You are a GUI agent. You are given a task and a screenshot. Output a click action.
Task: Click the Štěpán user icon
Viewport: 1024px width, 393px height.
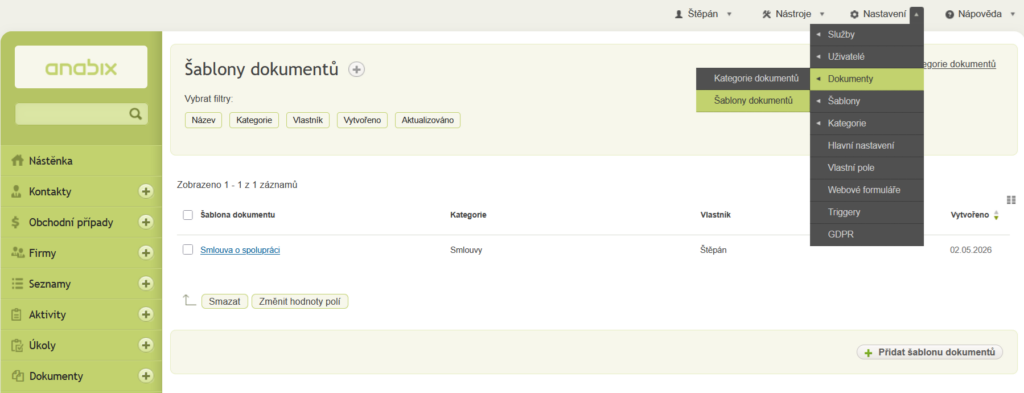[x=679, y=14]
